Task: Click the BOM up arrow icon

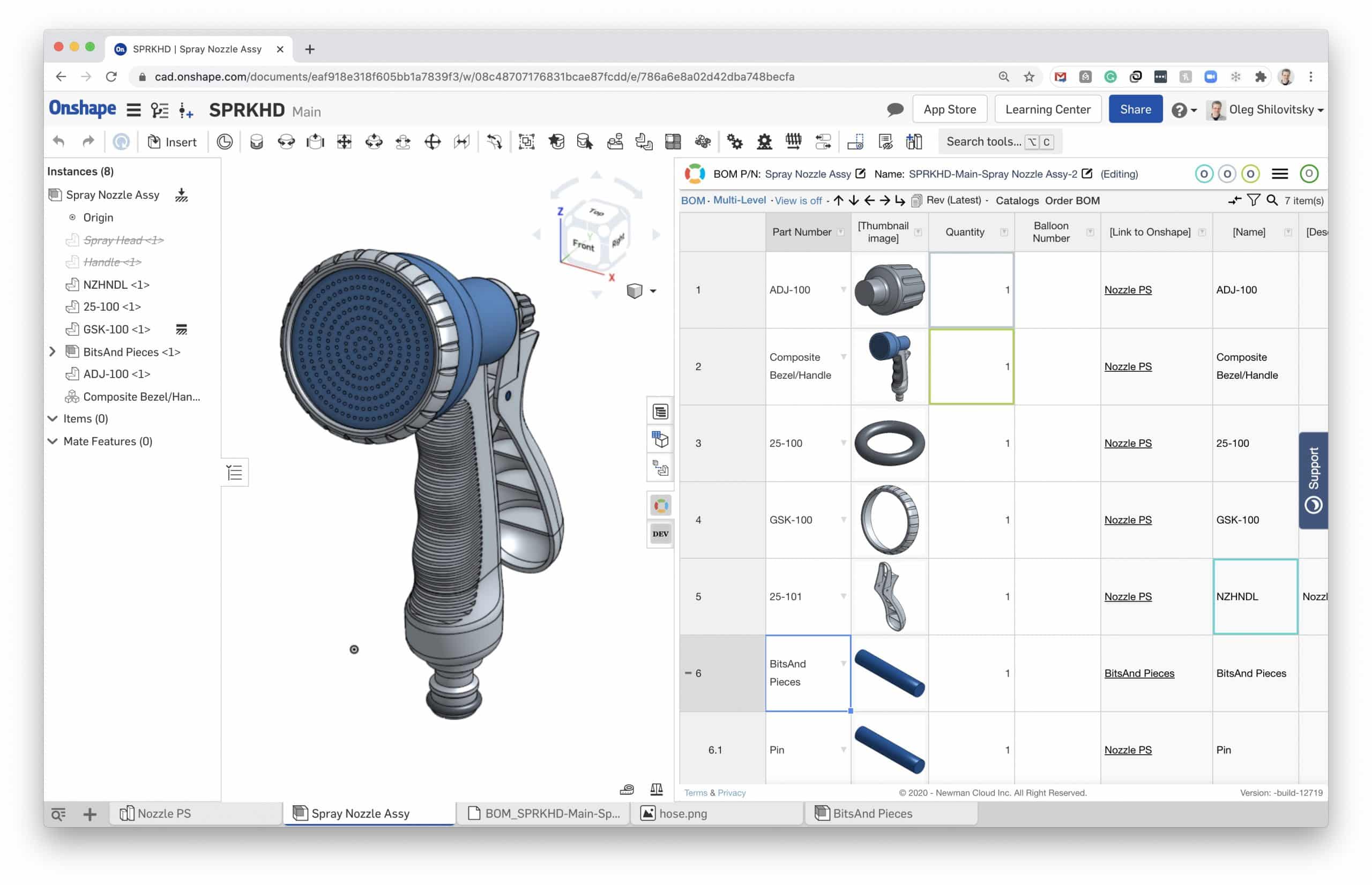Action: click(838, 200)
